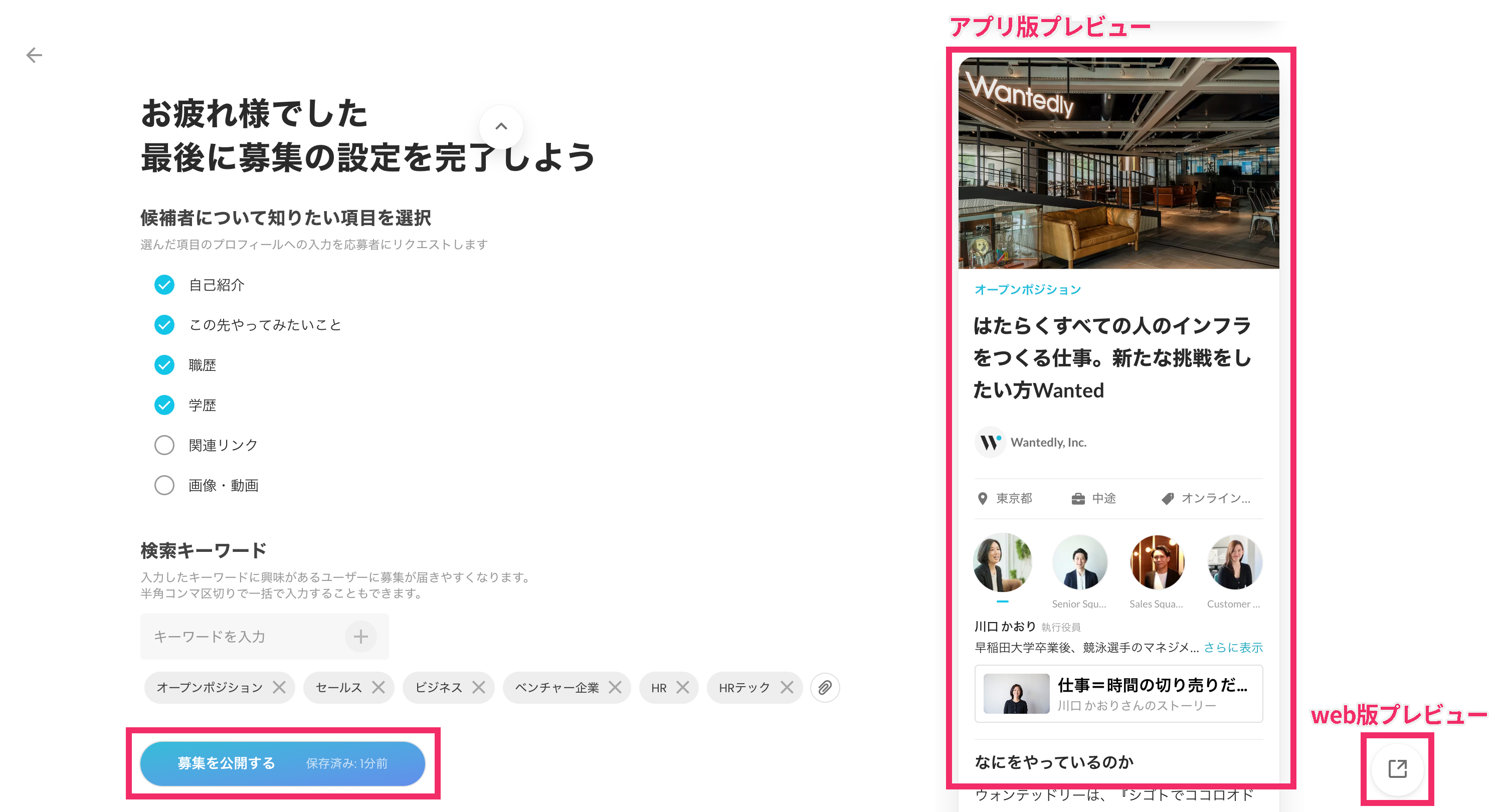This screenshot has height=812, width=1504.
Task: Remove the HRテック keyword tag
Action: (787, 687)
